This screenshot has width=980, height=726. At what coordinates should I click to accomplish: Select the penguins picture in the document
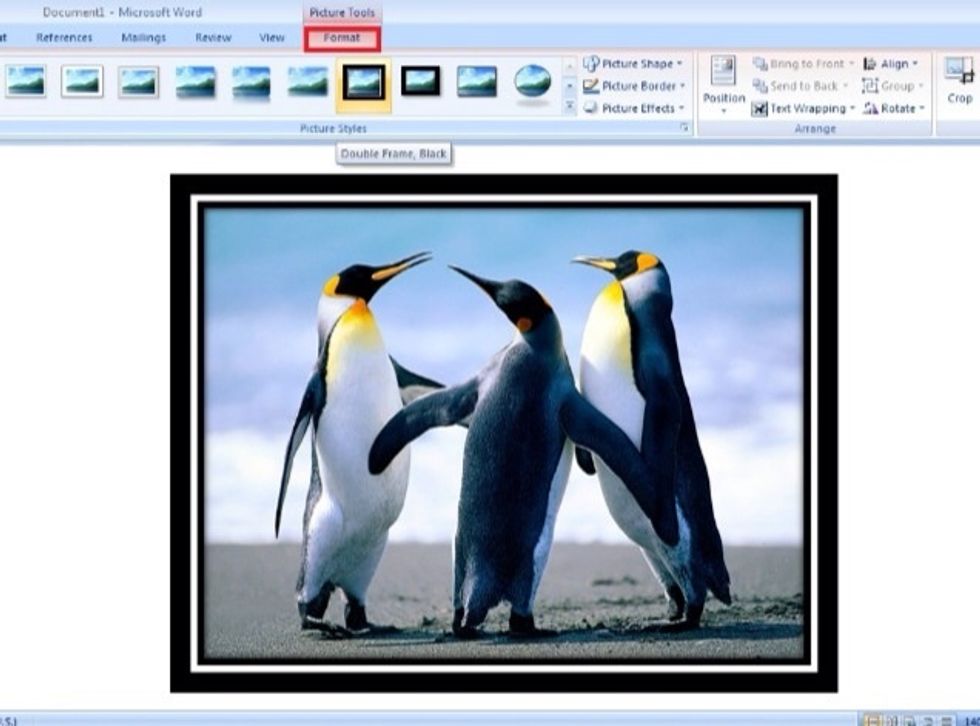coord(503,433)
